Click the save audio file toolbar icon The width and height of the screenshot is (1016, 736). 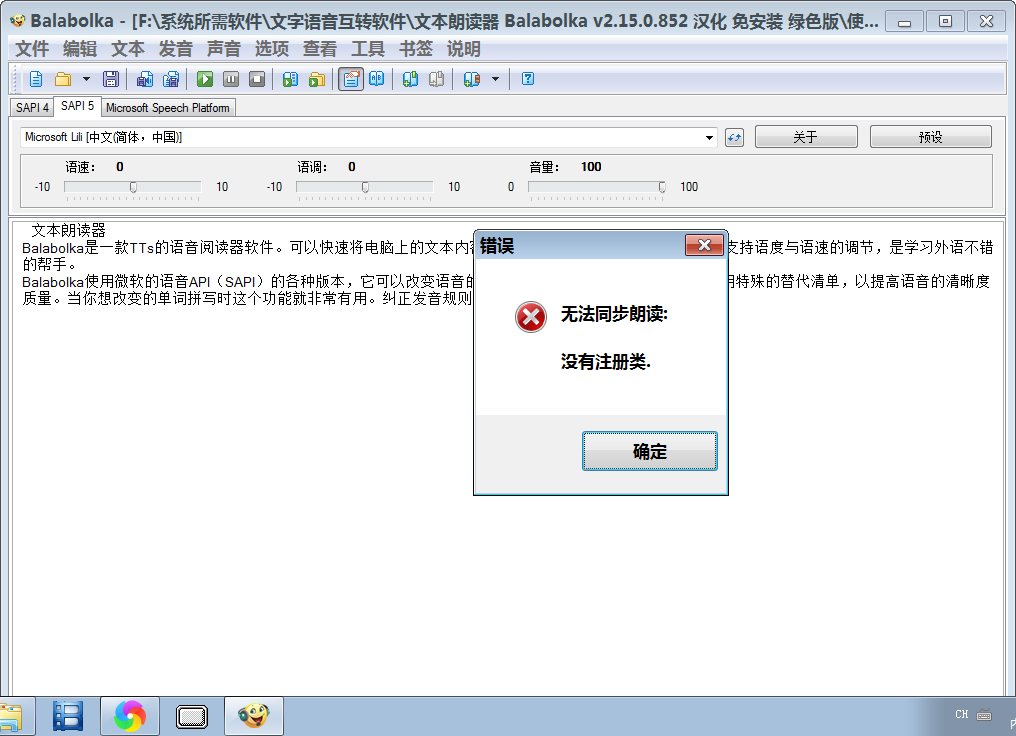click(144, 79)
